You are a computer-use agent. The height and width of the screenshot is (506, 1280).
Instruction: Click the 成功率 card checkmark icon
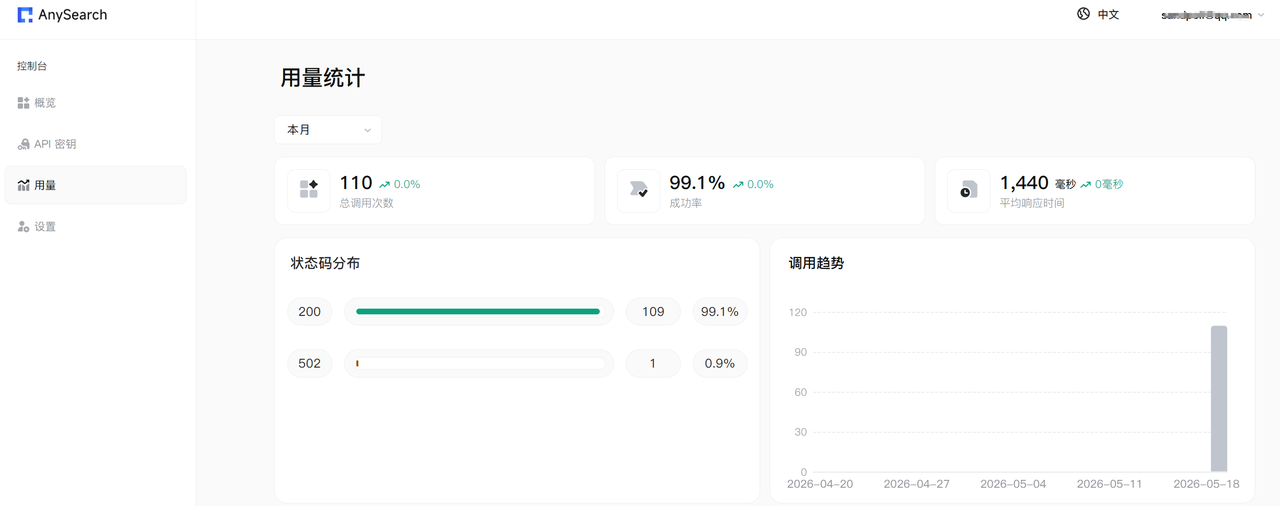point(639,190)
